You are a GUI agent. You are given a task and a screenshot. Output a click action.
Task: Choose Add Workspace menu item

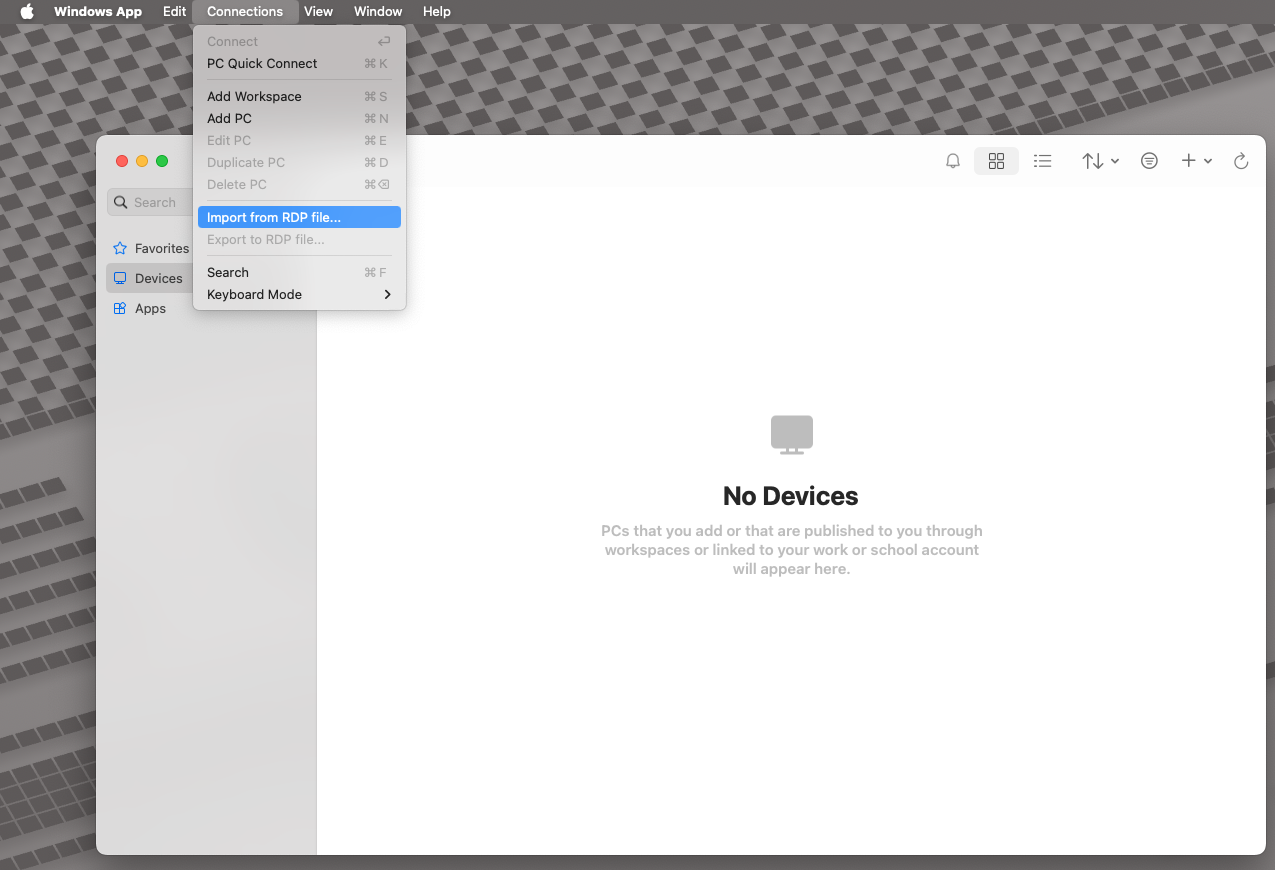[299, 96]
